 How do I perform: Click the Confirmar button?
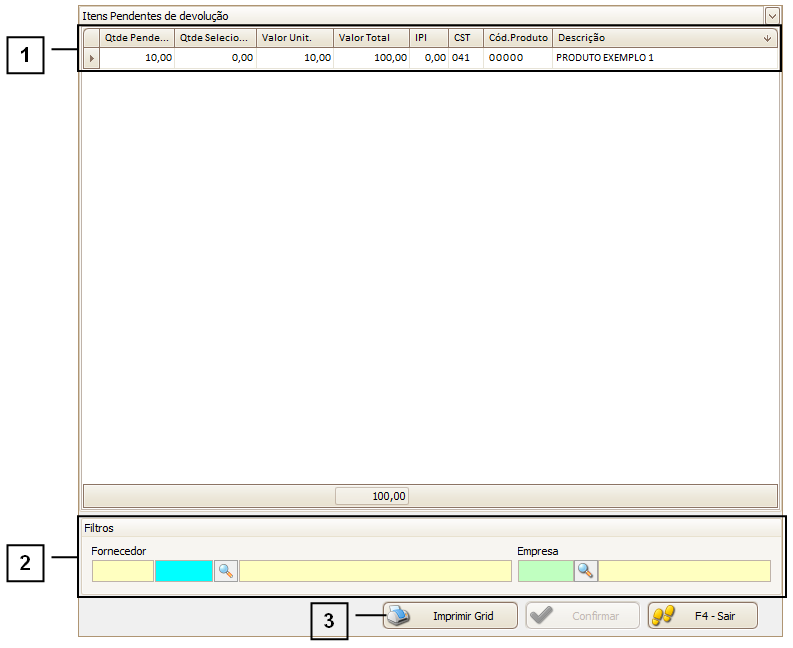click(582, 616)
